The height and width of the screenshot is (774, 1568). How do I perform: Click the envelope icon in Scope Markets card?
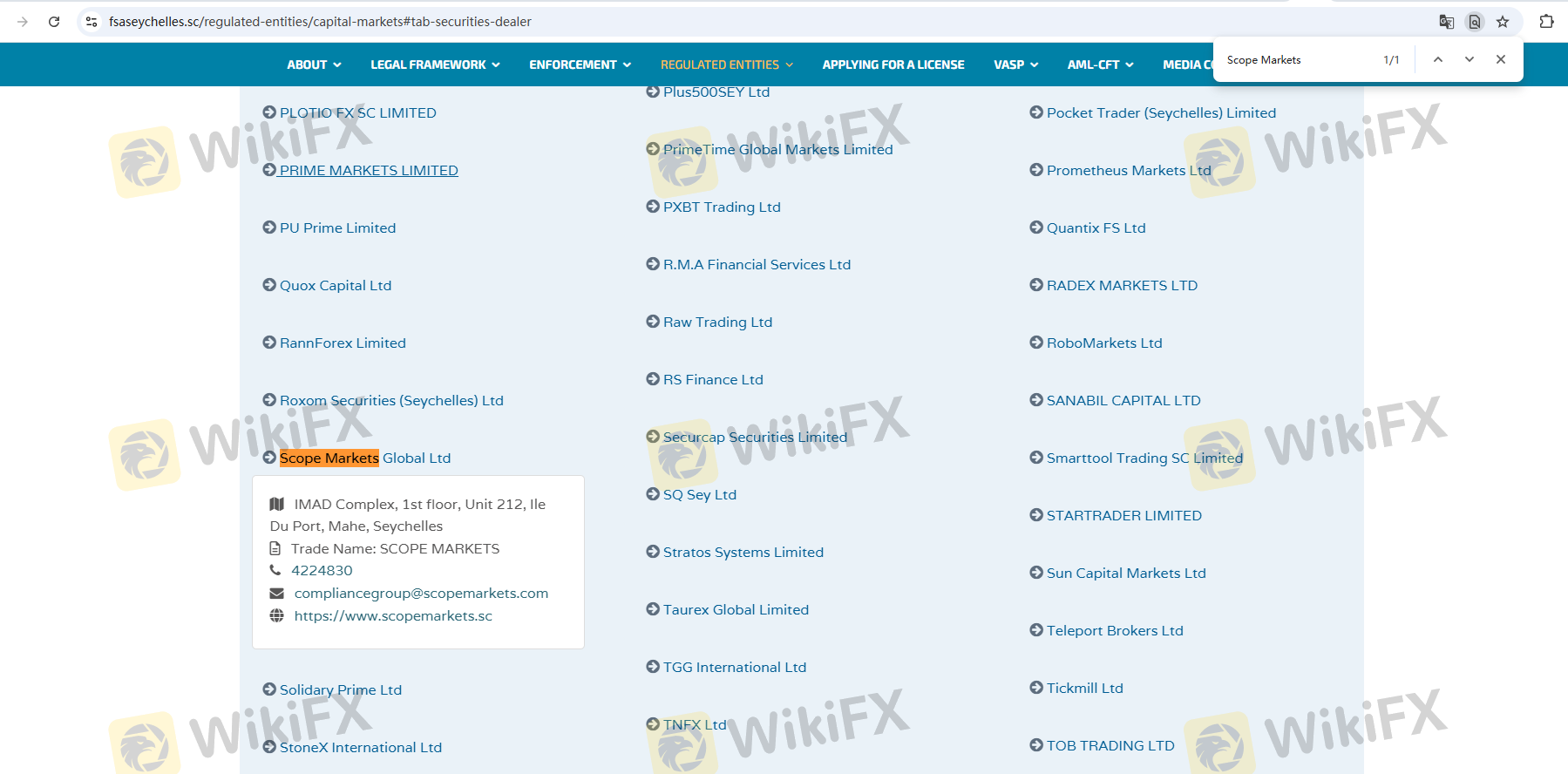pos(277,593)
